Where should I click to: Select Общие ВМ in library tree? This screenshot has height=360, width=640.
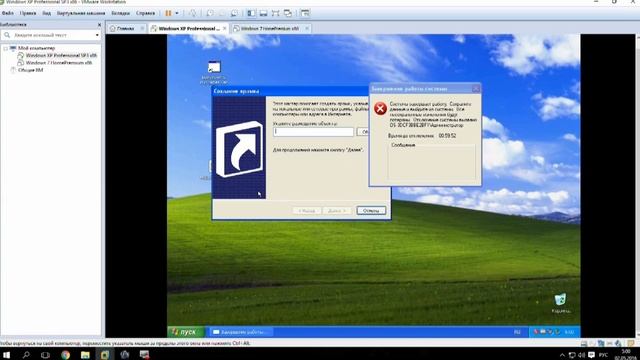tap(31, 70)
